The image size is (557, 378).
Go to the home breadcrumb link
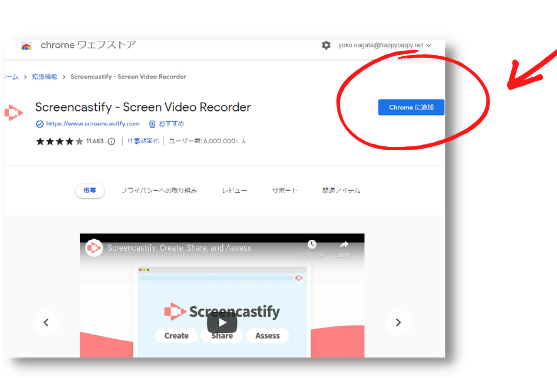point(11,77)
